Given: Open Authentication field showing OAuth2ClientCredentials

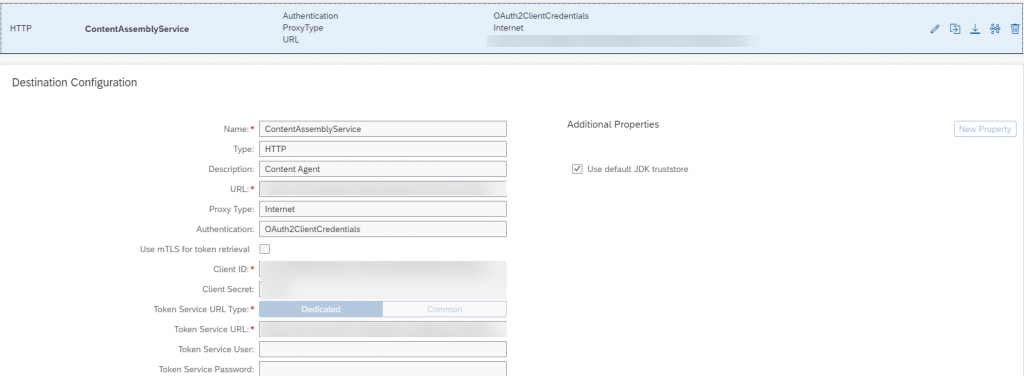Looking at the screenshot, I should (x=383, y=229).
